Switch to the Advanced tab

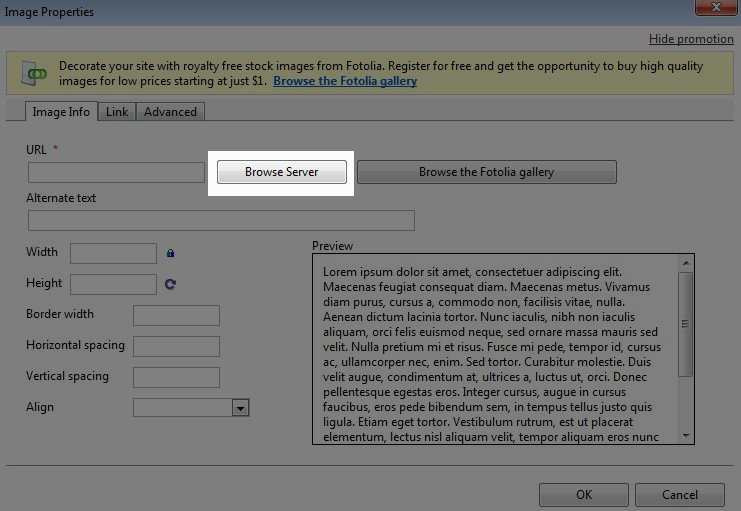point(170,112)
